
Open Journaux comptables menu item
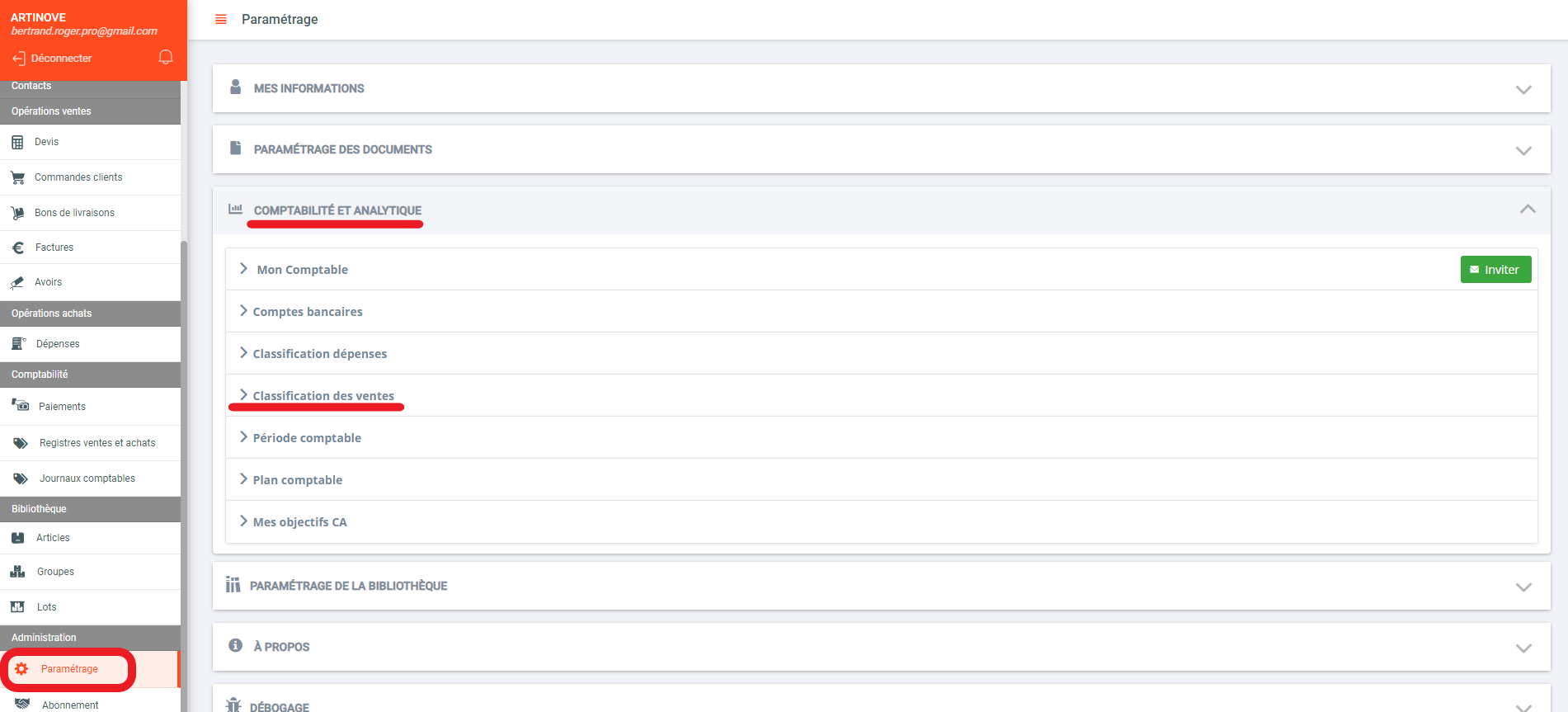(87, 479)
